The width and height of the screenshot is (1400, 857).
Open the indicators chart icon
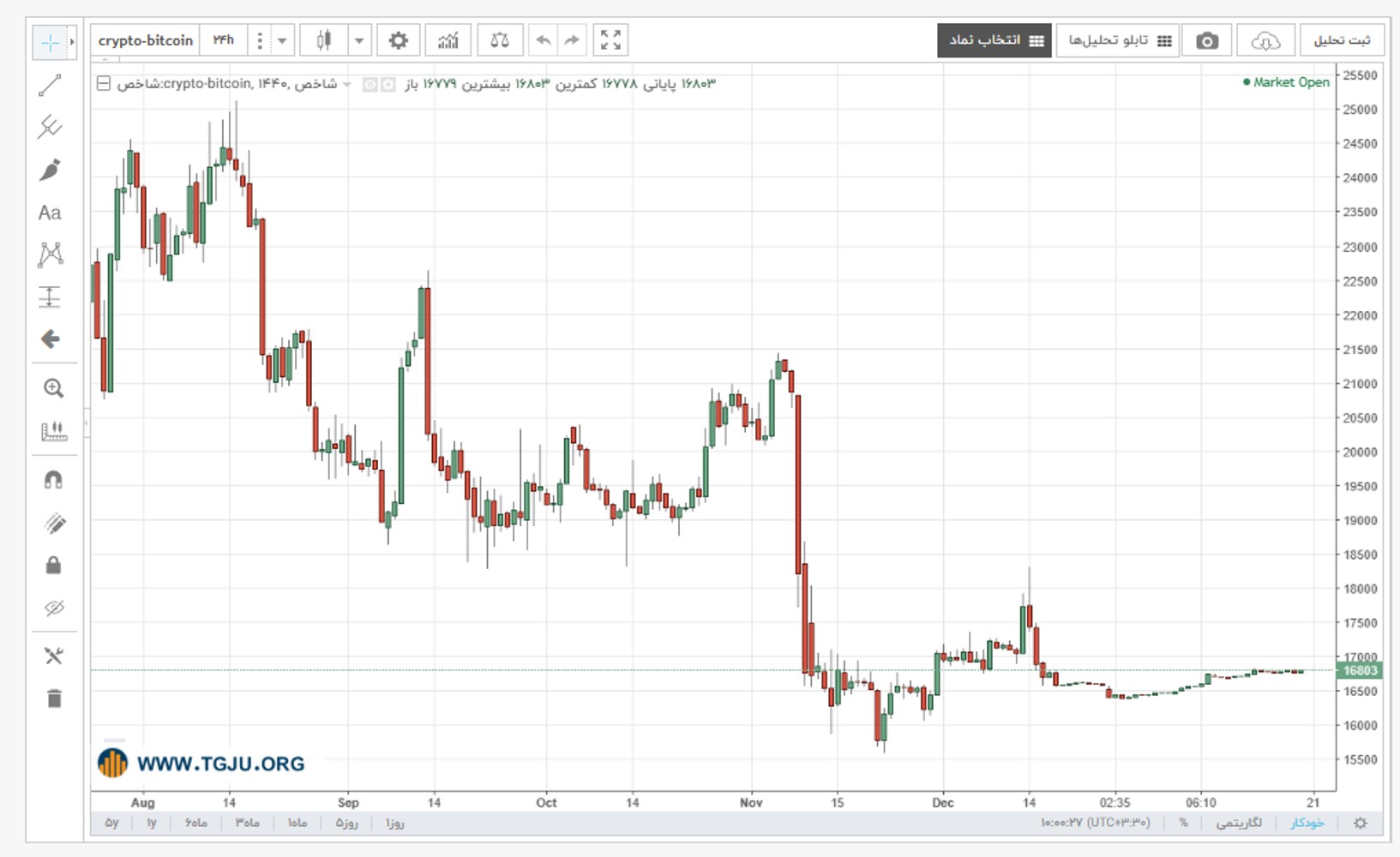448,40
